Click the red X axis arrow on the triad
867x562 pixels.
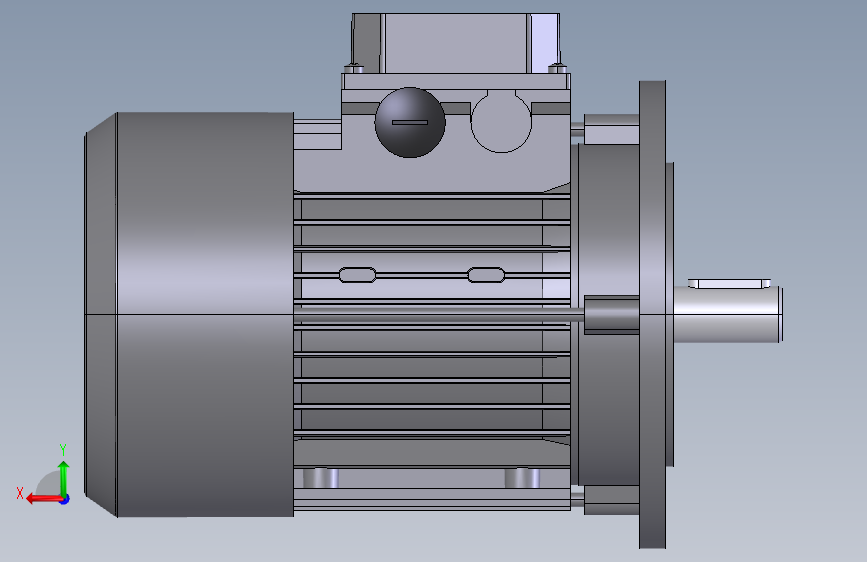[43, 499]
